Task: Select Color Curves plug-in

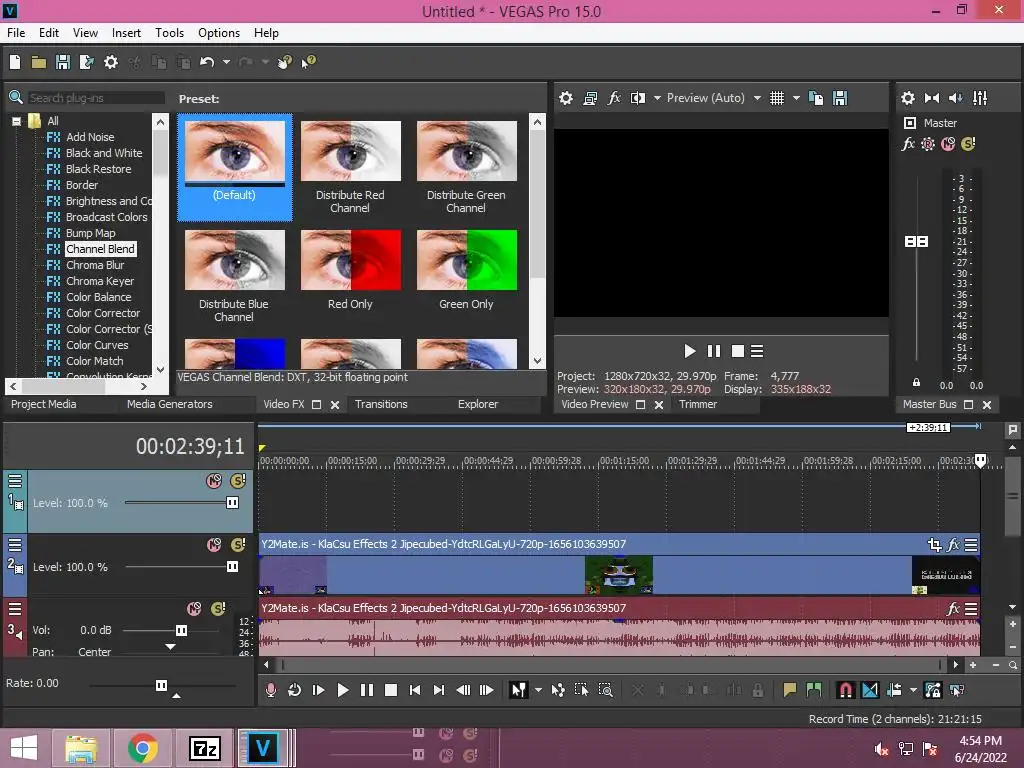Action: 97,345
